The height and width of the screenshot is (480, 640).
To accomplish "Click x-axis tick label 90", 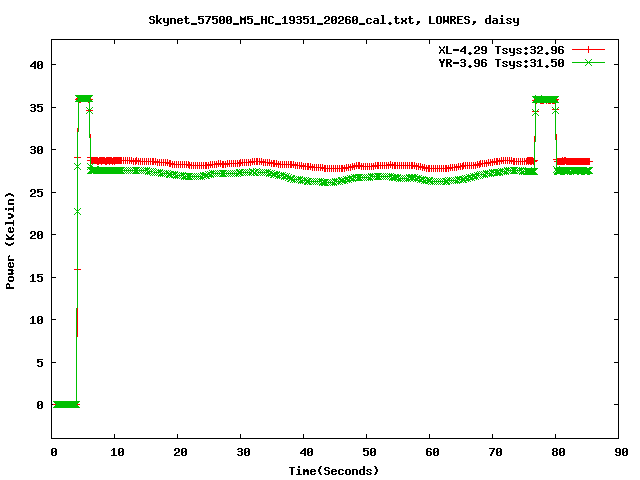I will (x=621, y=452).
